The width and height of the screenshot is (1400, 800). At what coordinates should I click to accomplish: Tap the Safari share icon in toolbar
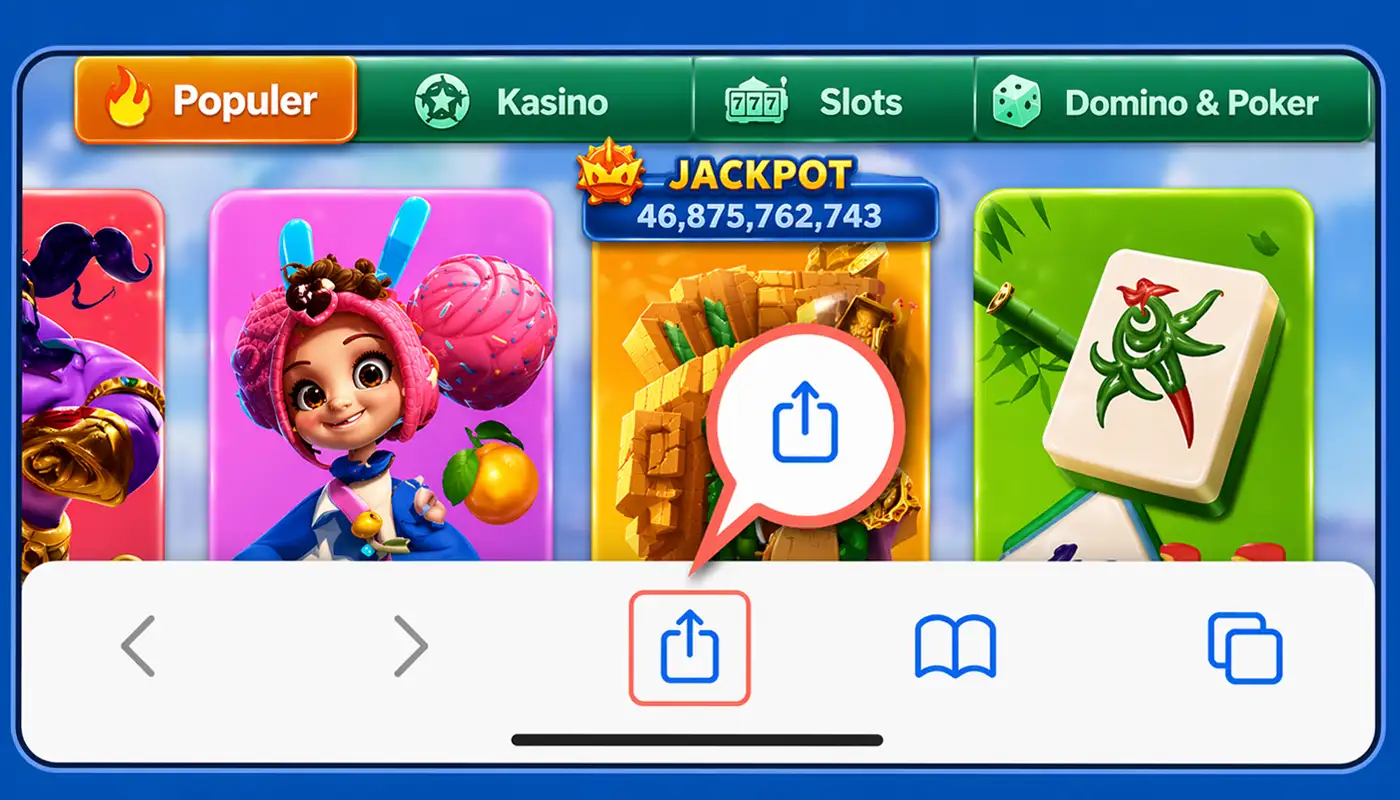pos(689,647)
